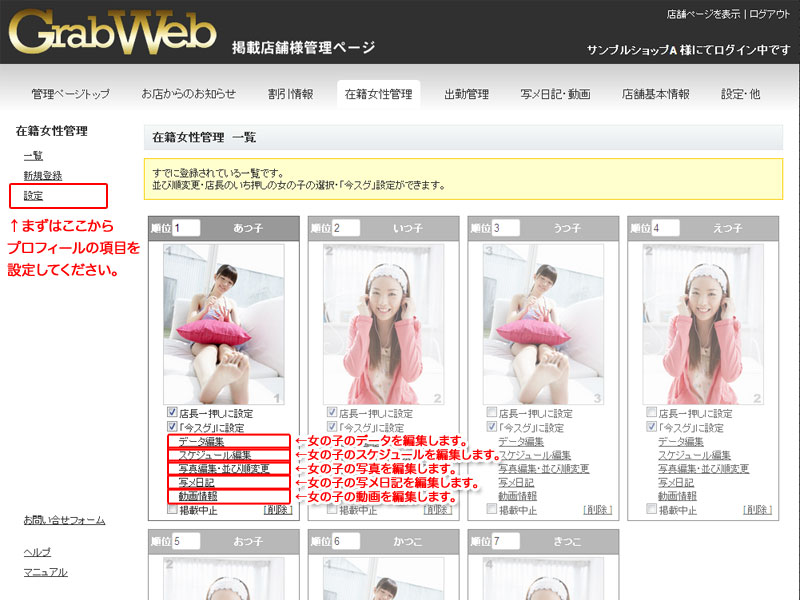Open the マニュアル link
Viewport: 800px width, 600px height.
[45, 572]
